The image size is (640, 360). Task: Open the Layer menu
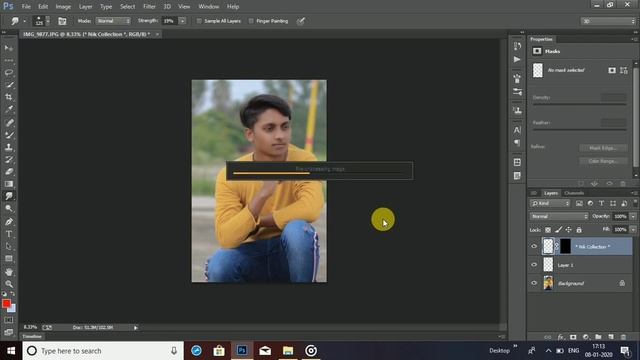click(85, 7)
